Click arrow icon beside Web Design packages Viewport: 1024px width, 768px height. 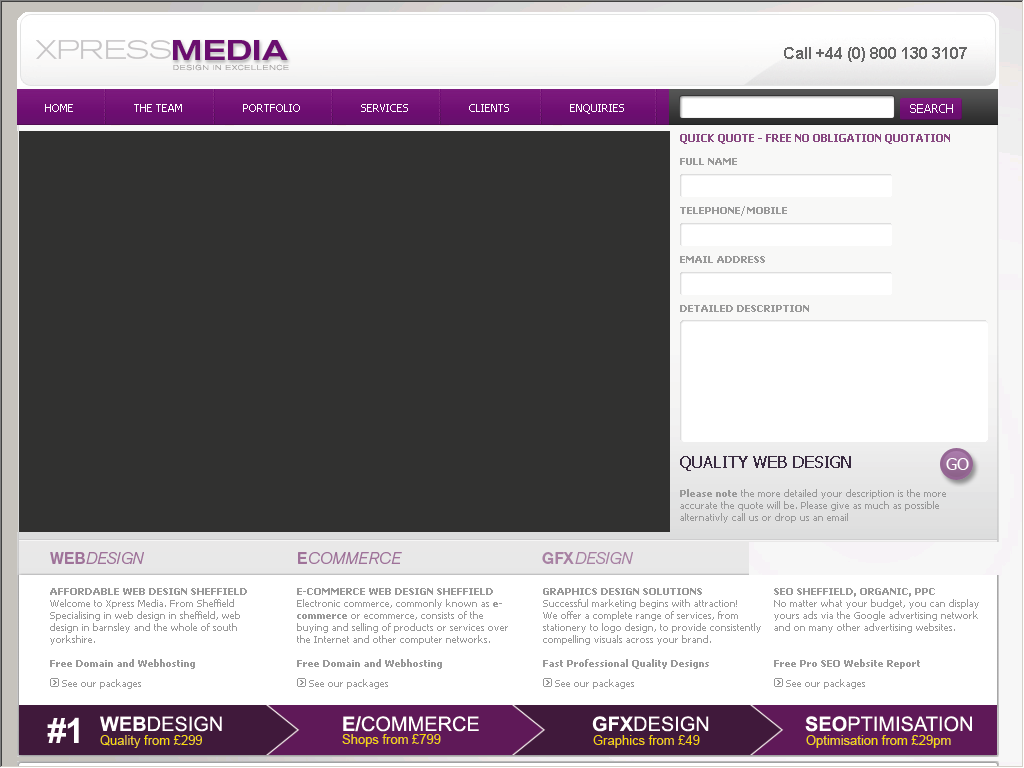[54, 683]
